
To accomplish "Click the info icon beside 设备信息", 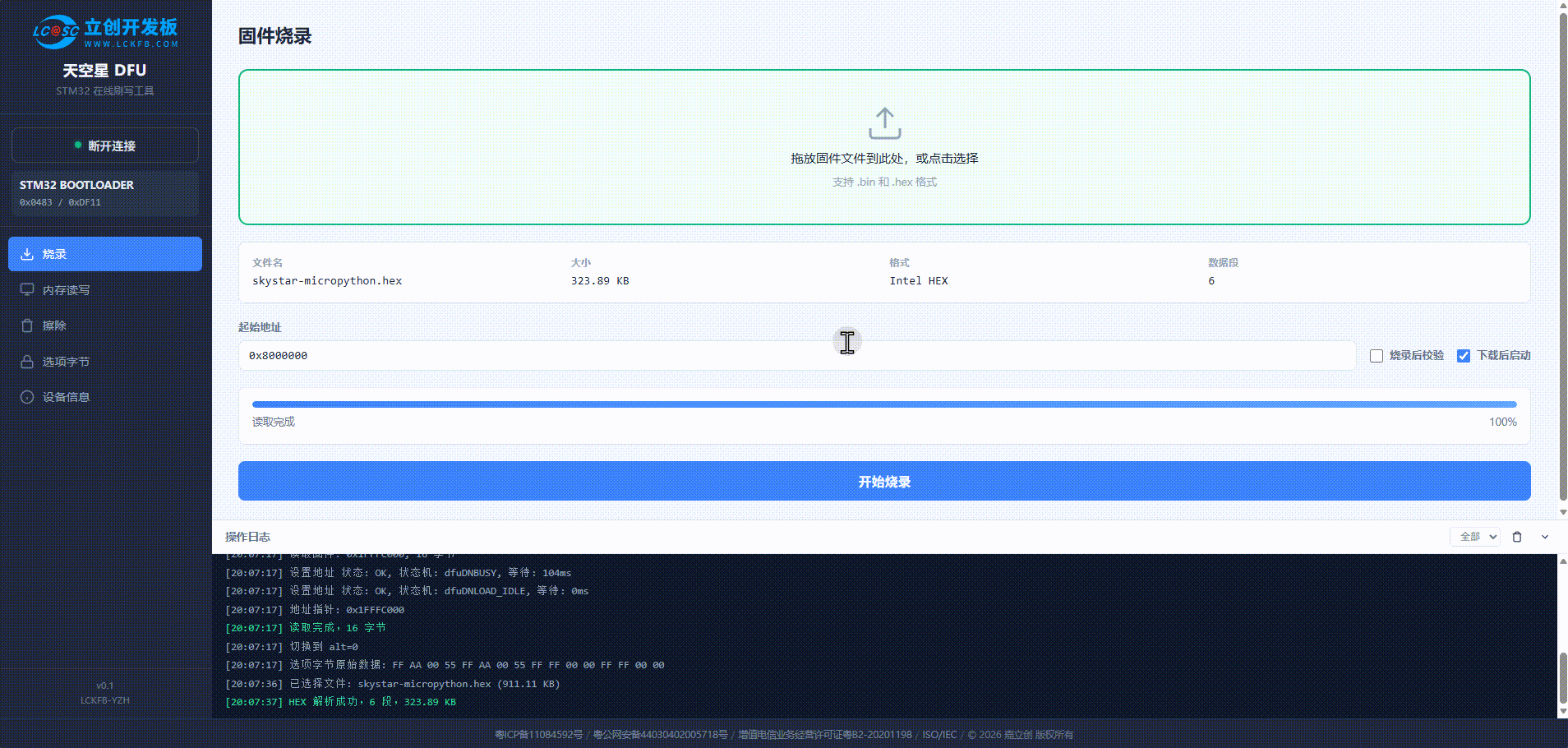I will (27, 397).
